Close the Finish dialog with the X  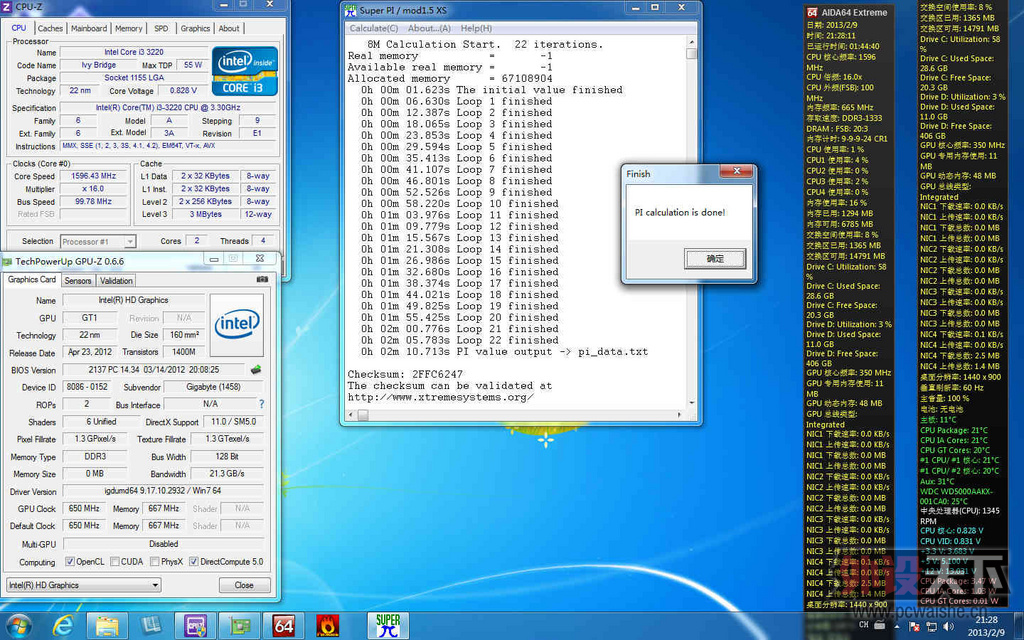click(x=737, y=171)
